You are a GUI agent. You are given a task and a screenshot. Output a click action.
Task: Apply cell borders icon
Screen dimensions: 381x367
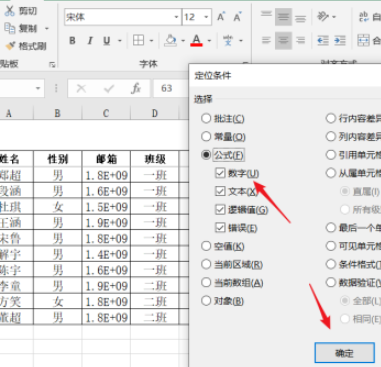[138, 40]
